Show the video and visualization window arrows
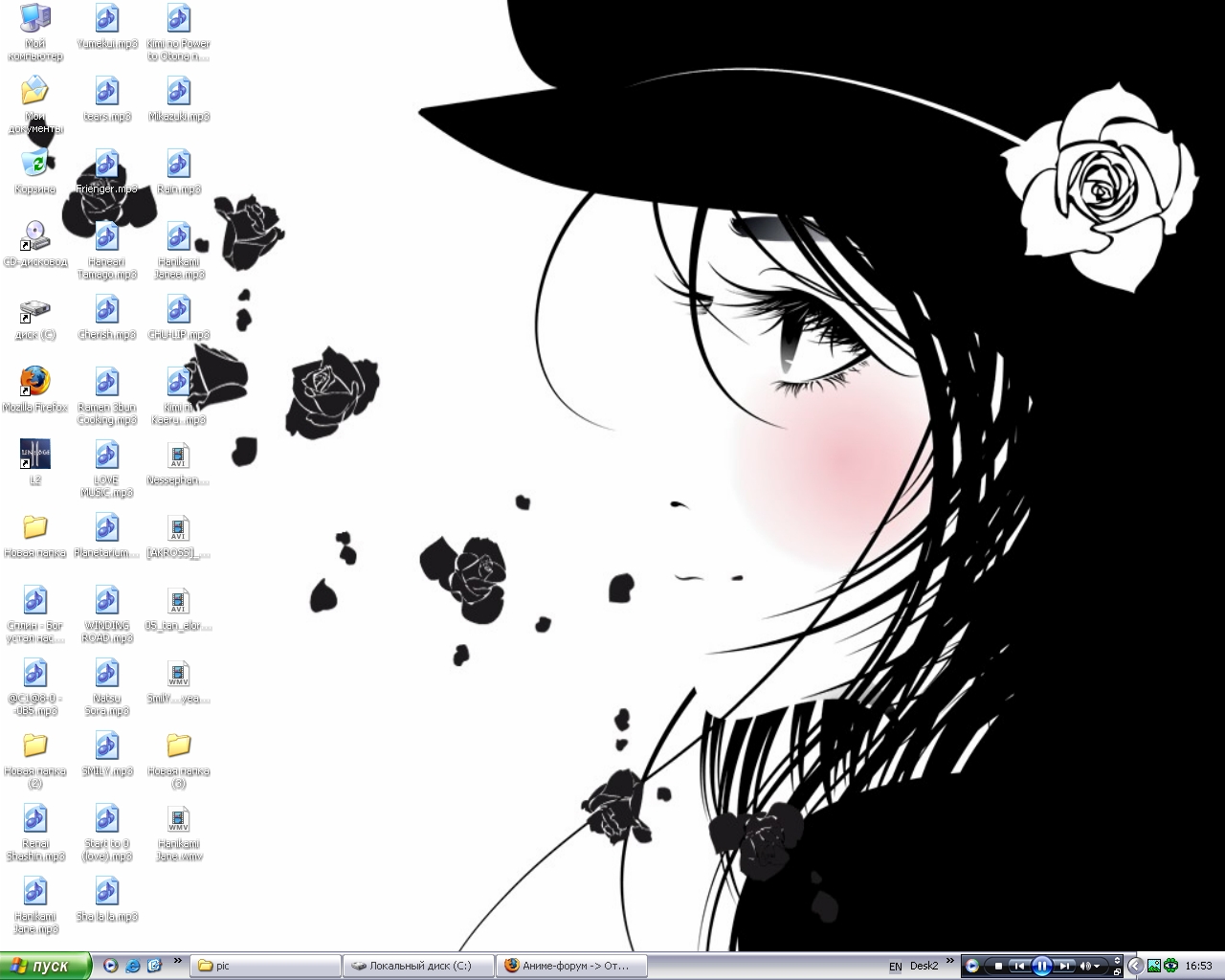This screenshot has height=980, width=1225. pyautogui.click(x=1117, y=960)
